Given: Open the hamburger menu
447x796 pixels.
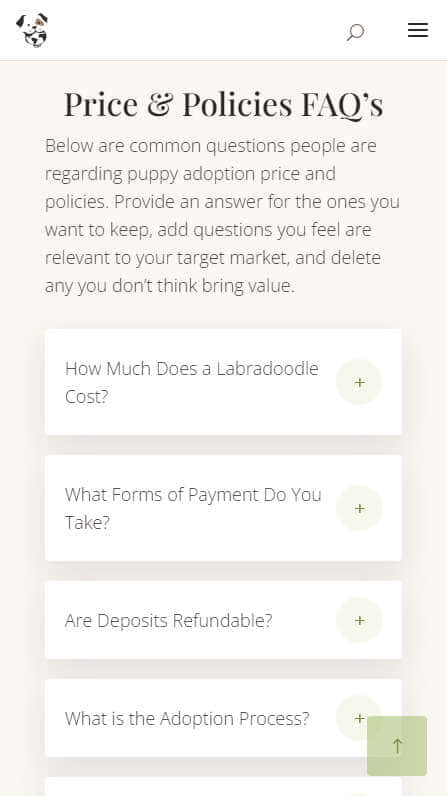Looking at the screenshot, I should [418, 30].
